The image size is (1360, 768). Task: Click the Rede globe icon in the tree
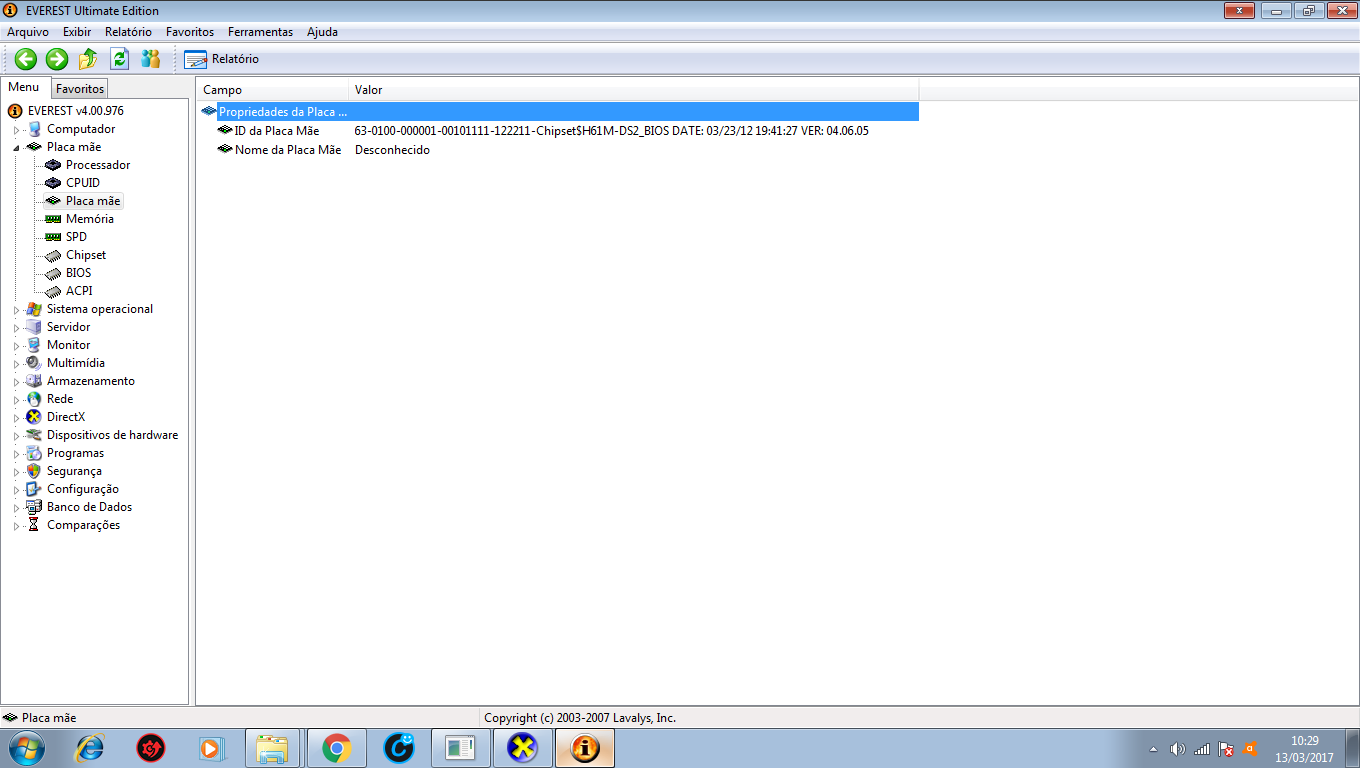click(34, 399)
